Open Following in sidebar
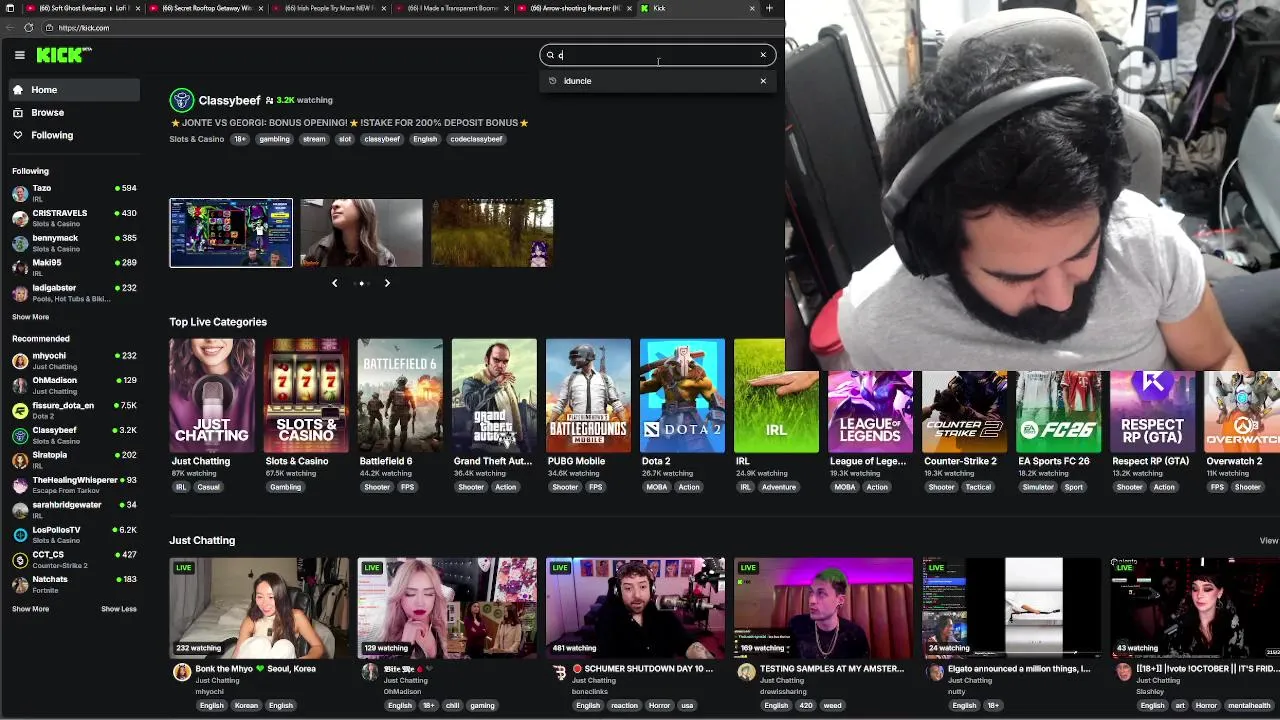Viewport: 1280px width, 720px height. (75, 135)
